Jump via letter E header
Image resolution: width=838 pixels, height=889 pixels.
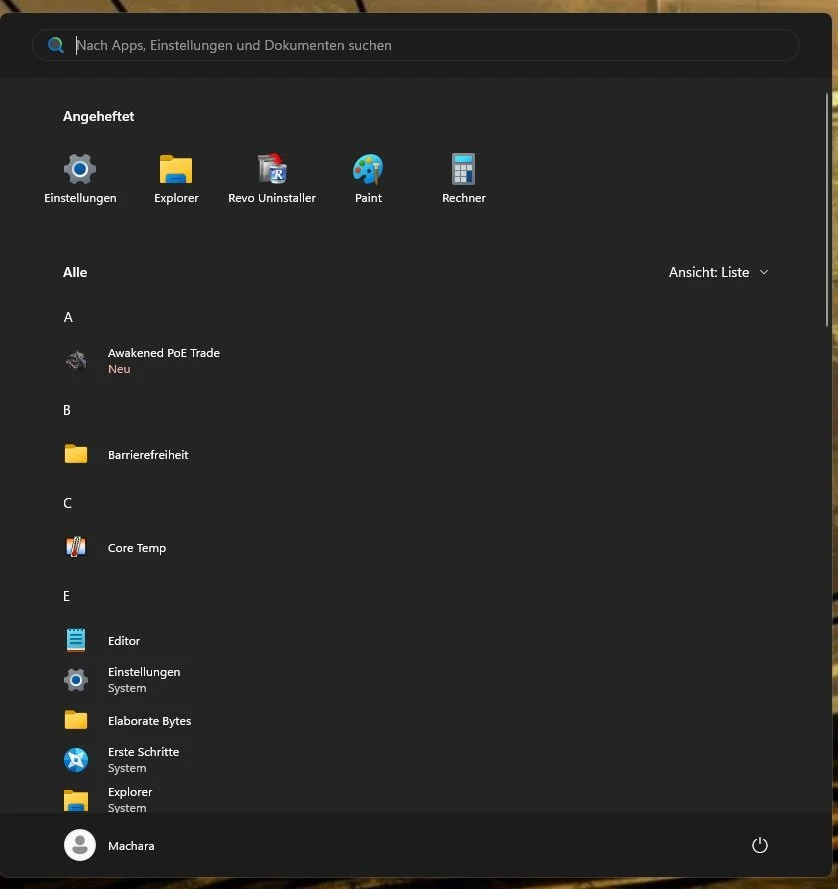click(66, 596)
